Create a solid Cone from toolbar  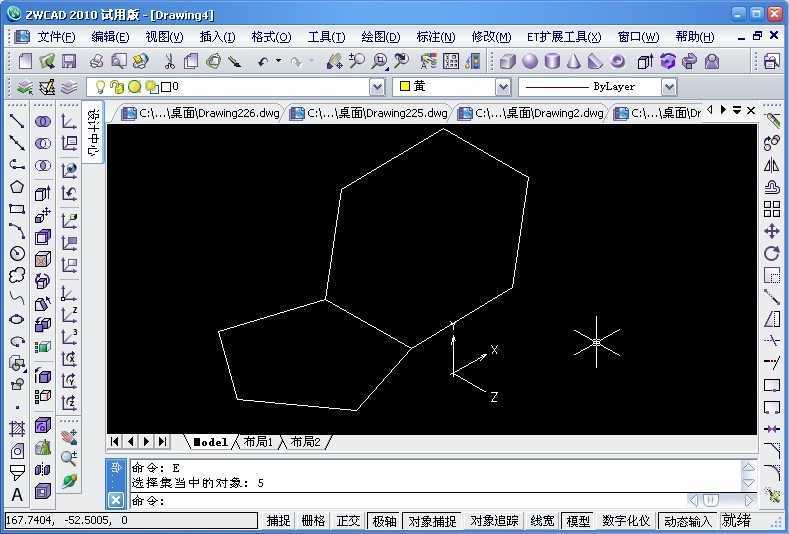574,61
